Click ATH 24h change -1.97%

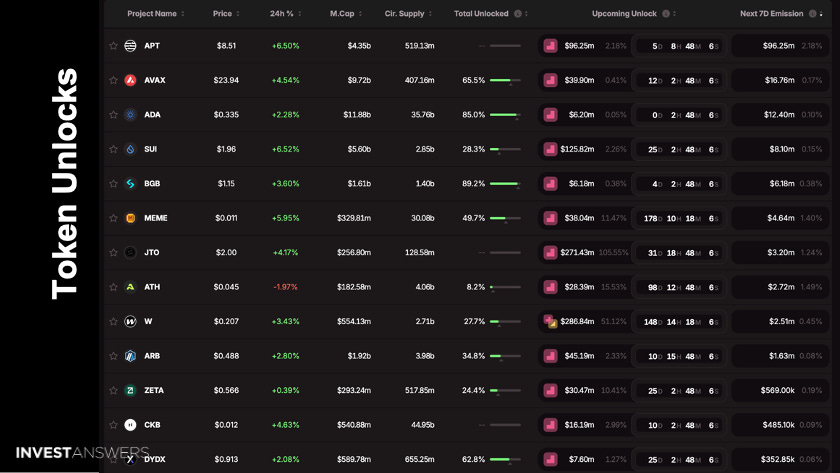285,287
